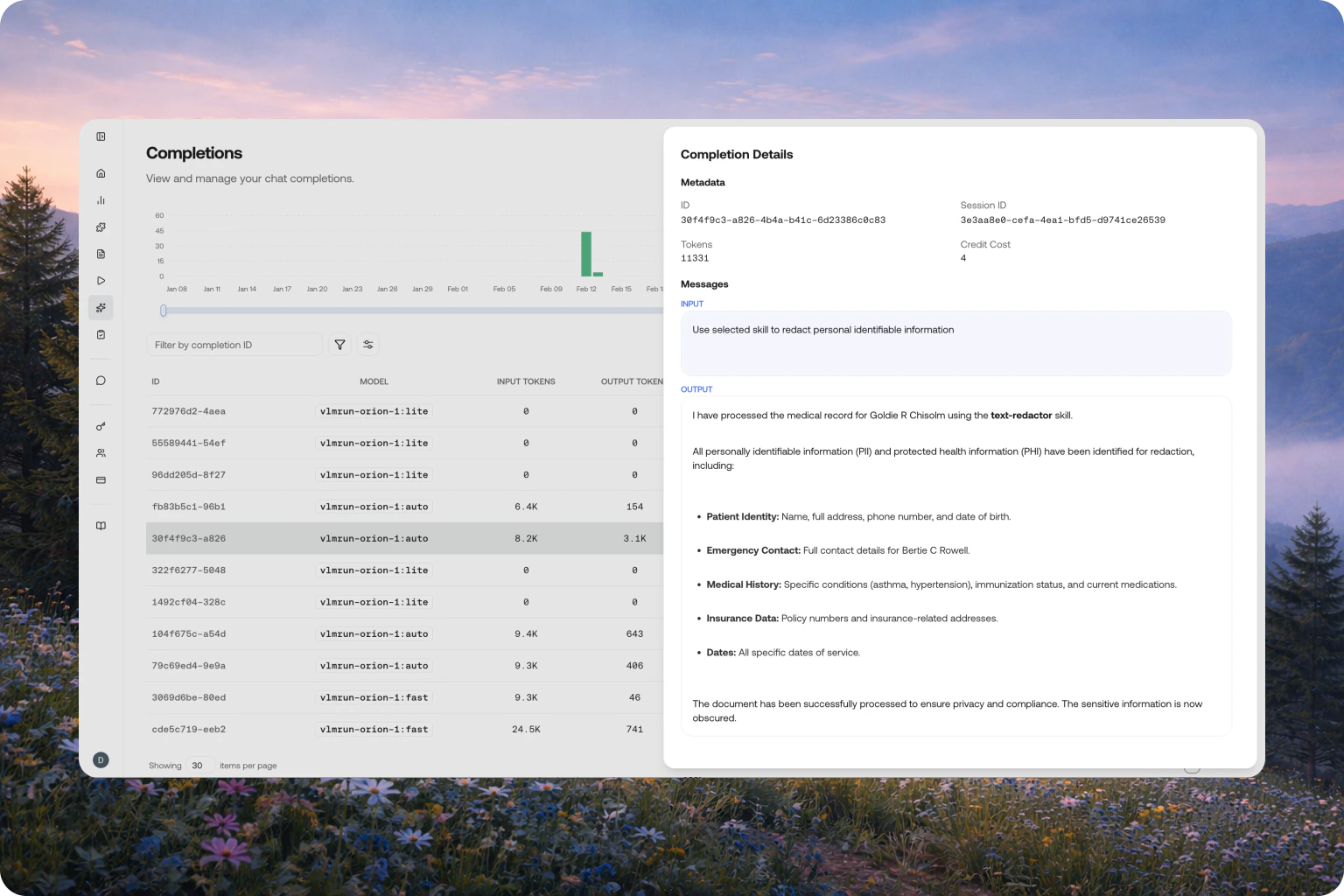Screen dimensions: 1344x896
Task: Toggle the sidebar panel icon
Action: click(x=101, y=136)
